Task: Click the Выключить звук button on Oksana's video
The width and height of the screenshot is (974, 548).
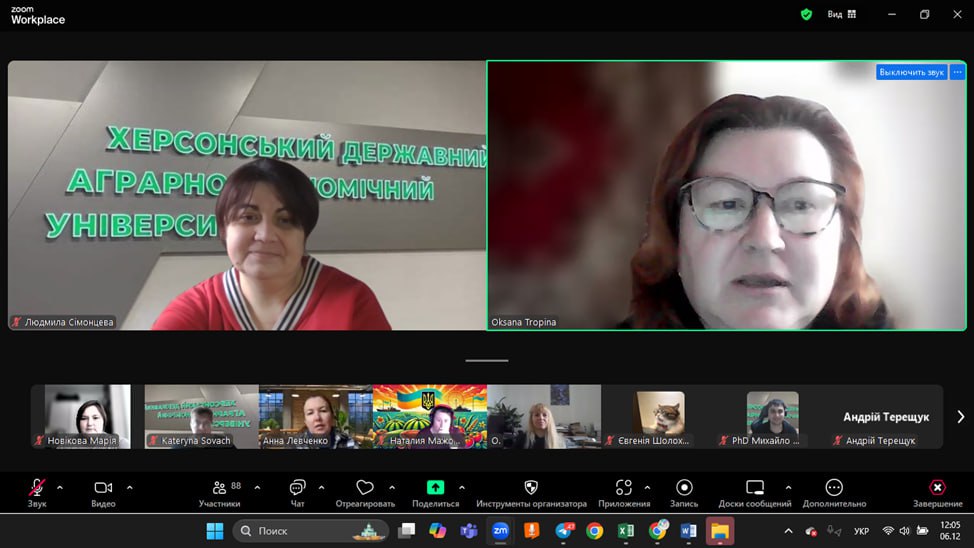Action: point(911,72)
